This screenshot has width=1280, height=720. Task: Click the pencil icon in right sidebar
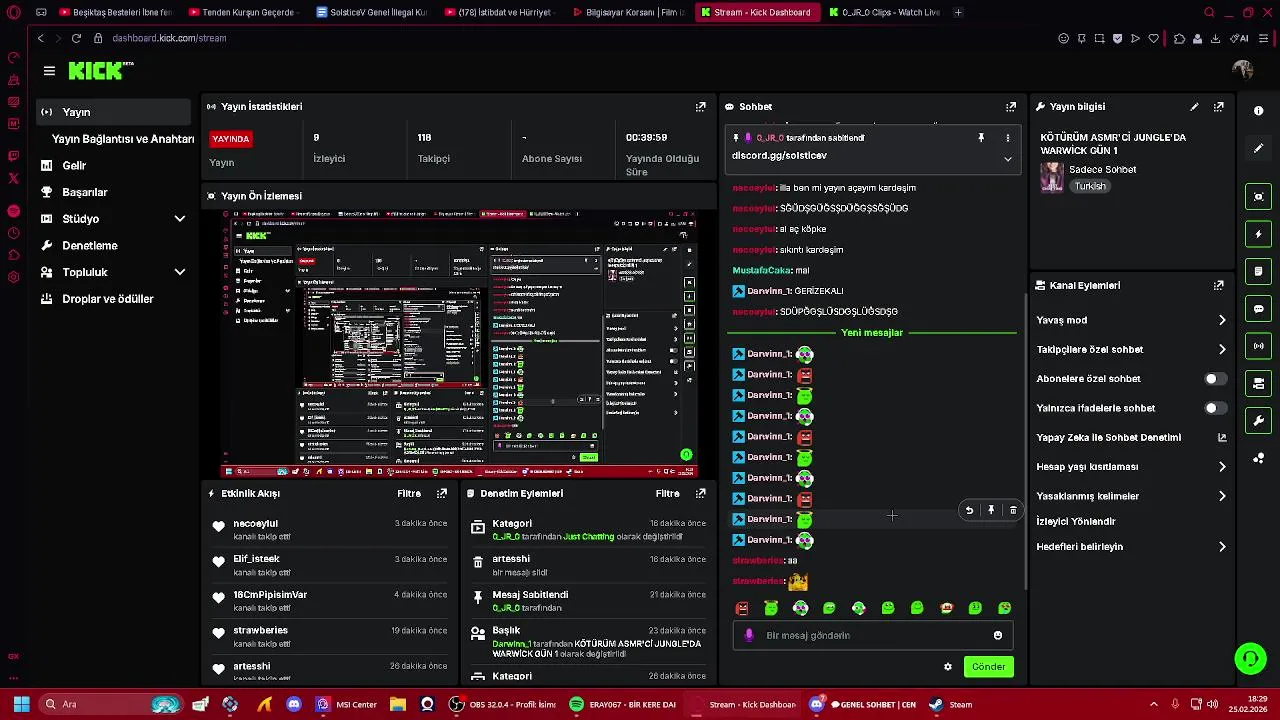pyautogui.click(x=1259, y=148)
